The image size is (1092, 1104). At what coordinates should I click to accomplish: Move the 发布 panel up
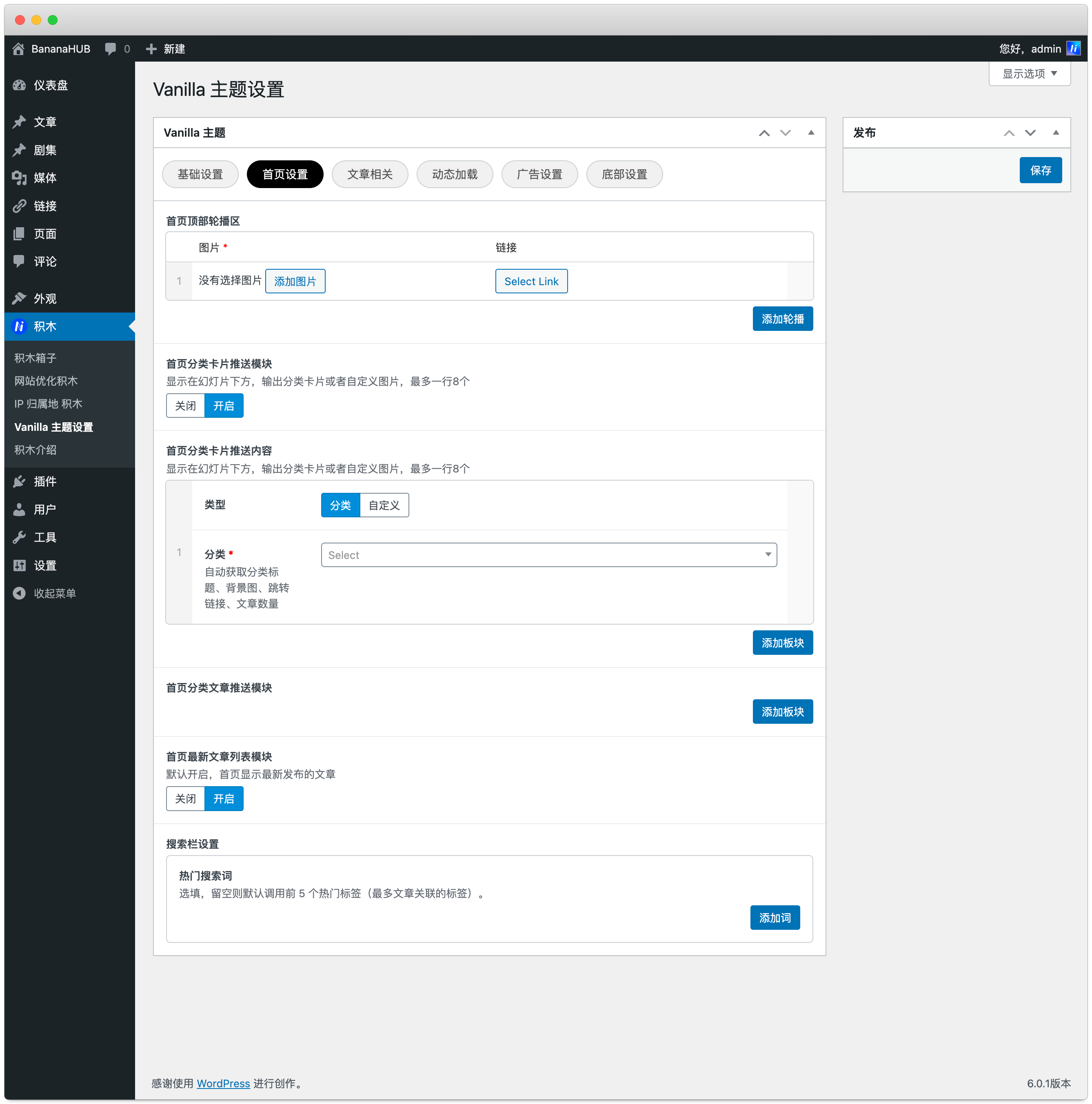pos(1009,133)
